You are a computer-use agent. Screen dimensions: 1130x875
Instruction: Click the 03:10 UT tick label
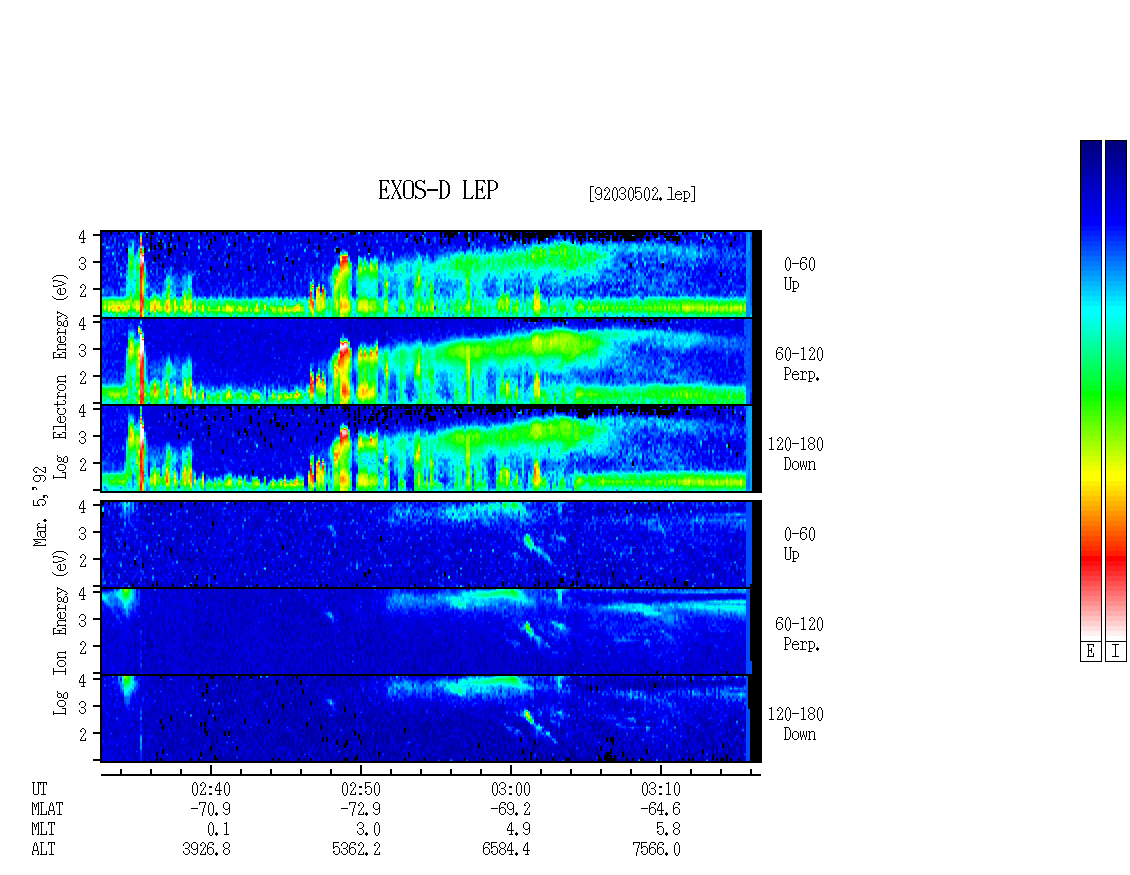(x=660, y=789)
